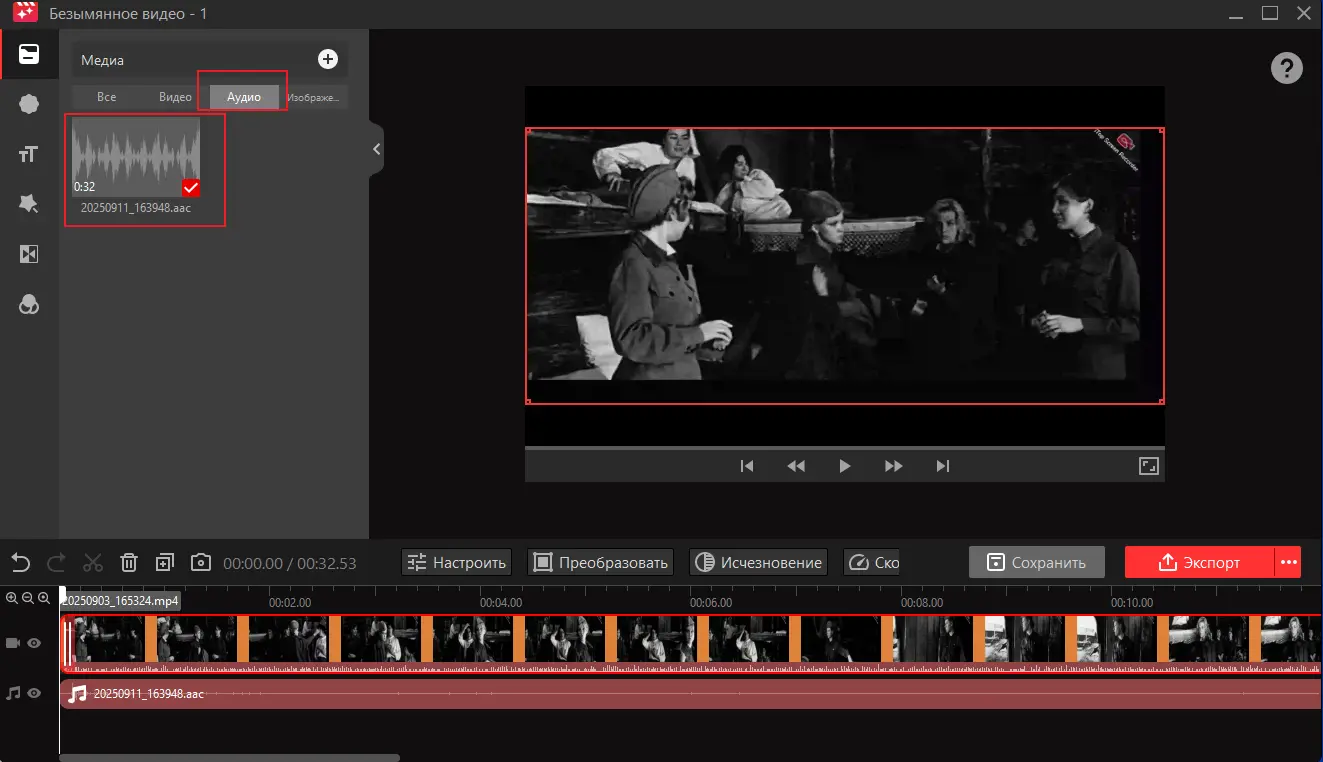Click the 00:02.00 mark on the ruler
This screenshot has height=762, width=1323.
(x=290, y=603)
